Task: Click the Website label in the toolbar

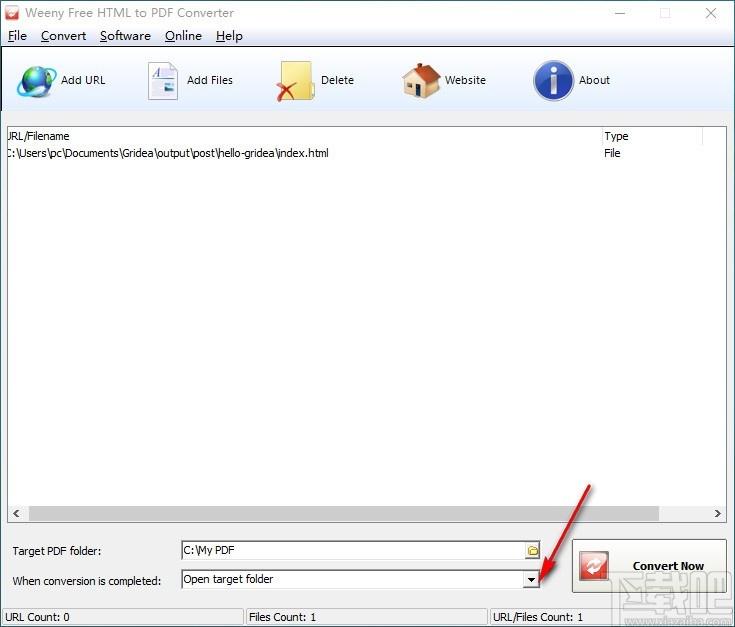Action: click(x=465, y=80)
